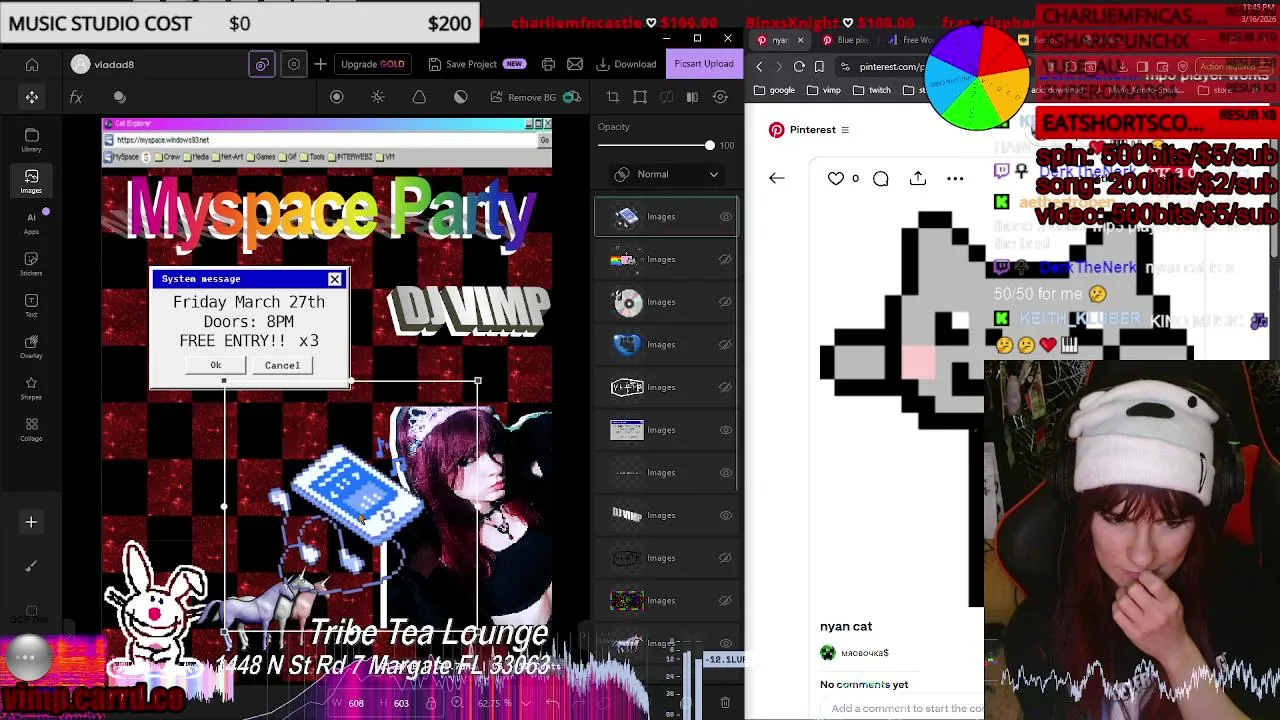Open the Library sidebar panel
The height and width of the screenshot is (720, 1280).
32,140
